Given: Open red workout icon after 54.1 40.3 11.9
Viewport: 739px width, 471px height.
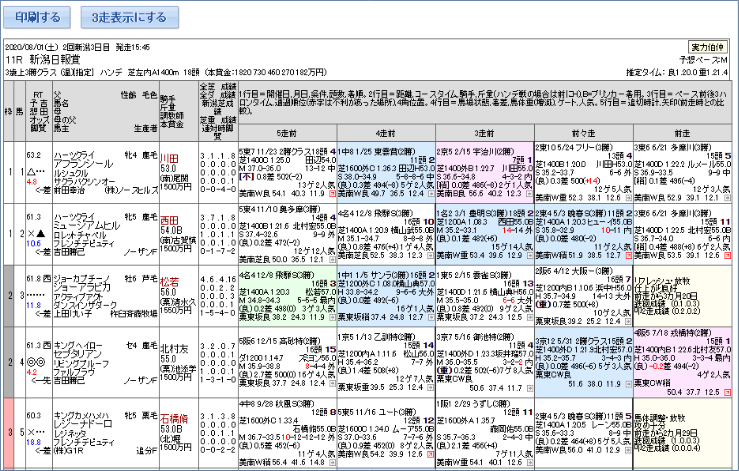Looking at the screenshot, I should coord(333,194).
